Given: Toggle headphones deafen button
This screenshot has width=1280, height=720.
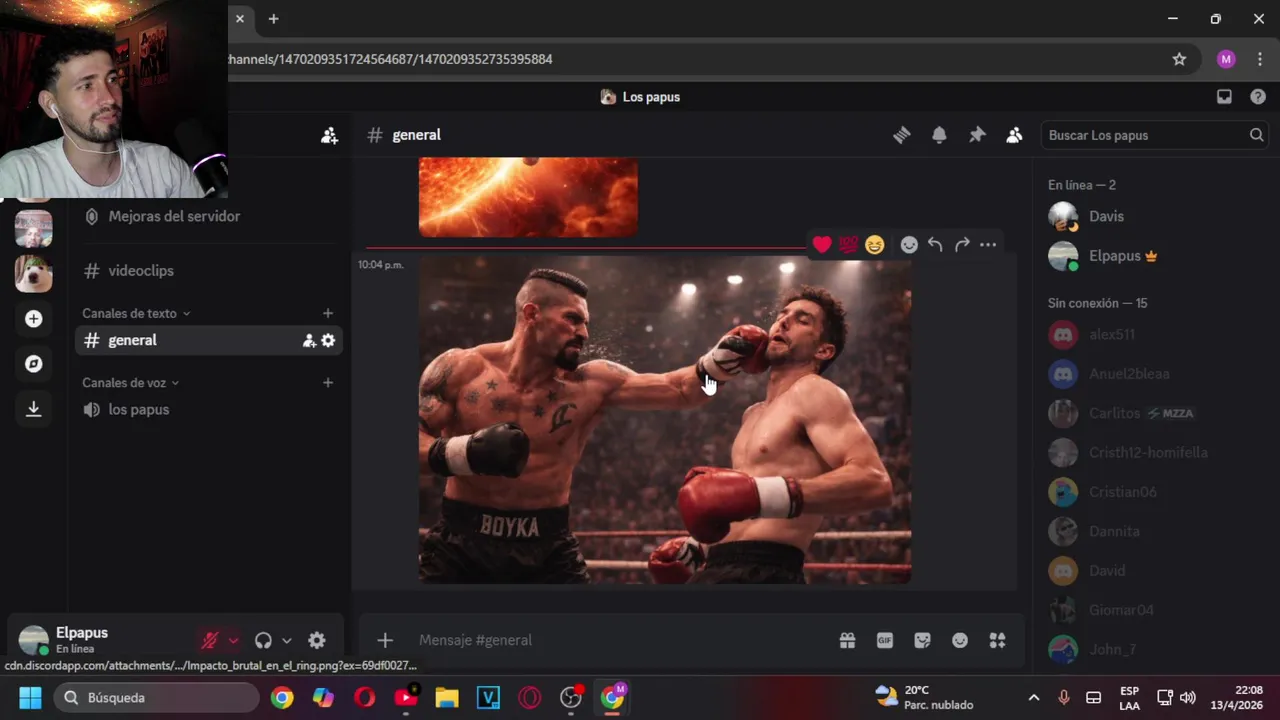Looking at the screenshot, I should [x=264, y=641].
